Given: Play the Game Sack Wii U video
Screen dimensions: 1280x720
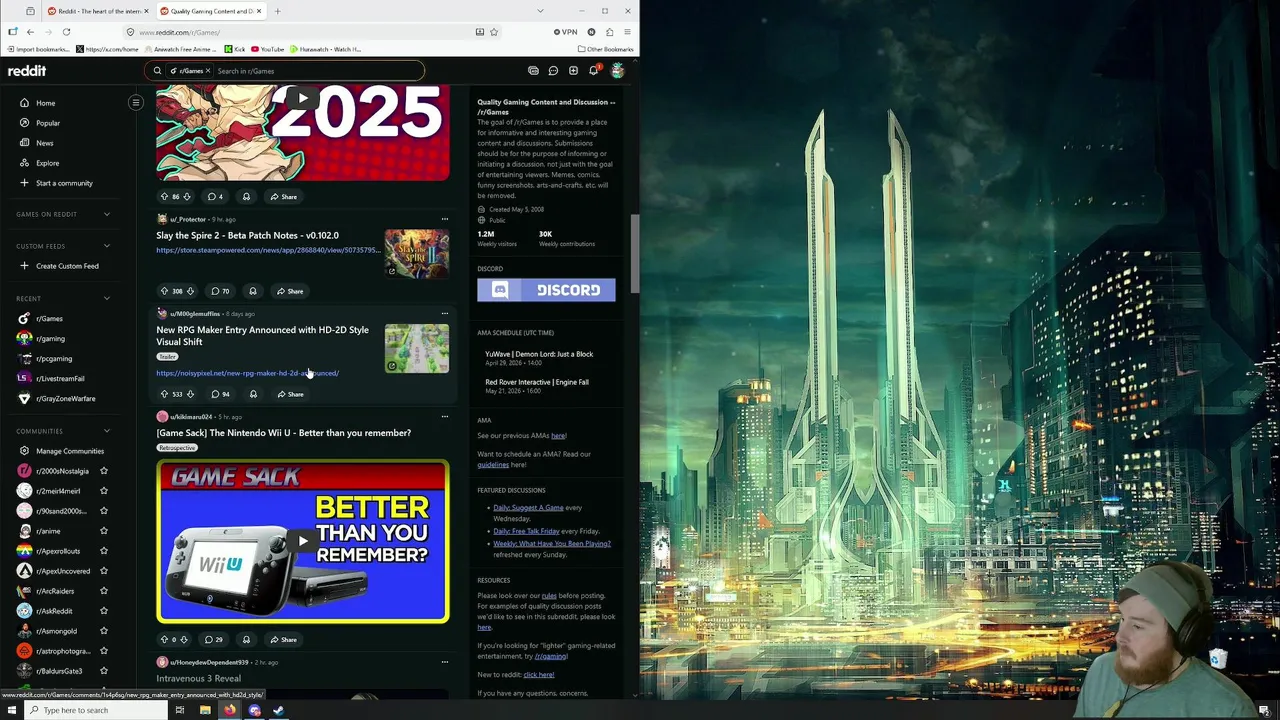Looking at the screenshot, I should (303, 541).
